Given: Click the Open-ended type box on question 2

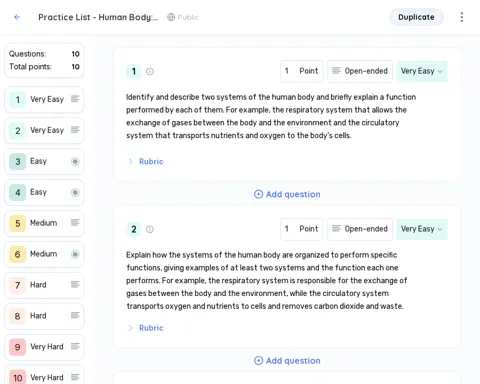Looking at the screenshot, I should coord(360,229).
